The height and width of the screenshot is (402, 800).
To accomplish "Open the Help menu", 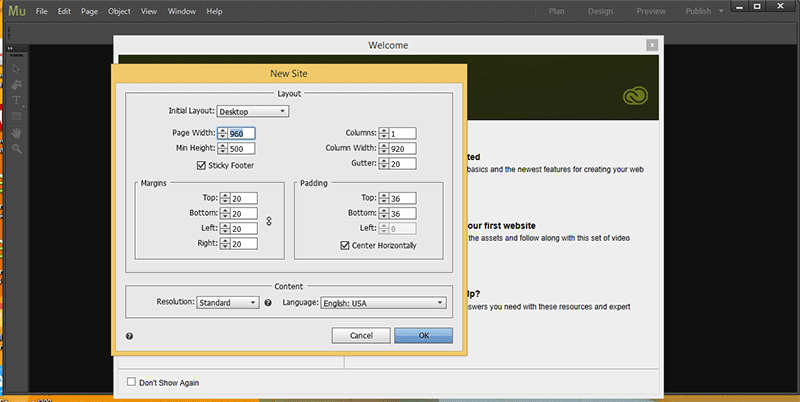I will pyautogui.click(x=214, y=11).
